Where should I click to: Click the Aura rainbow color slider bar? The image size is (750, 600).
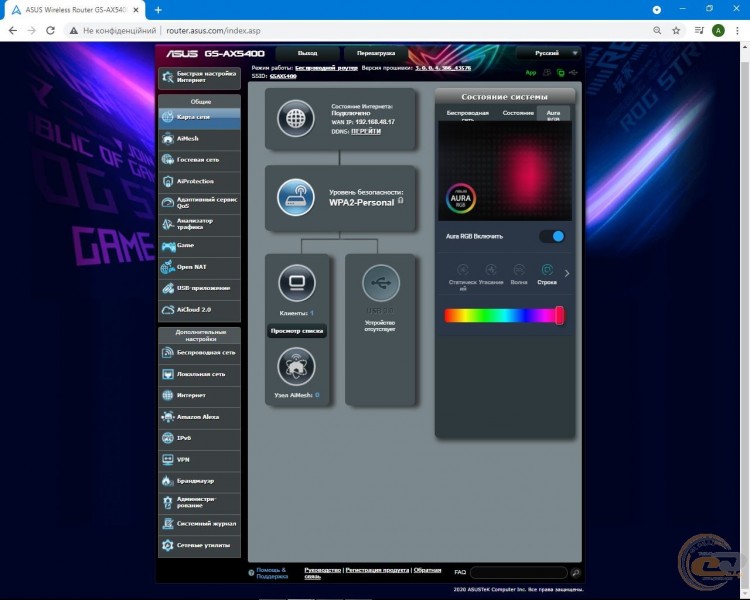(x=505, y=316)
